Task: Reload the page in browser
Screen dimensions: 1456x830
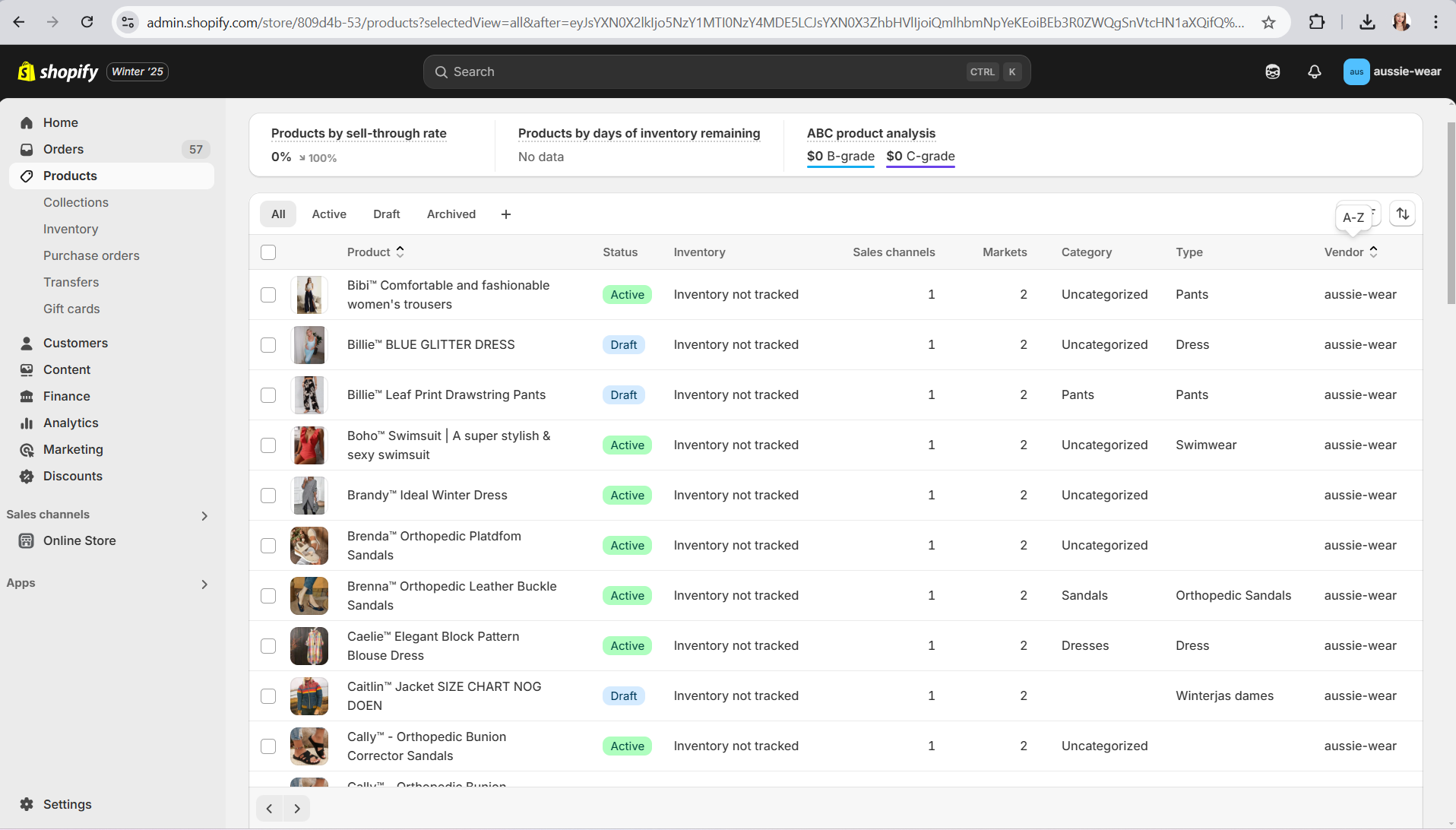Action: click(87, 22)
